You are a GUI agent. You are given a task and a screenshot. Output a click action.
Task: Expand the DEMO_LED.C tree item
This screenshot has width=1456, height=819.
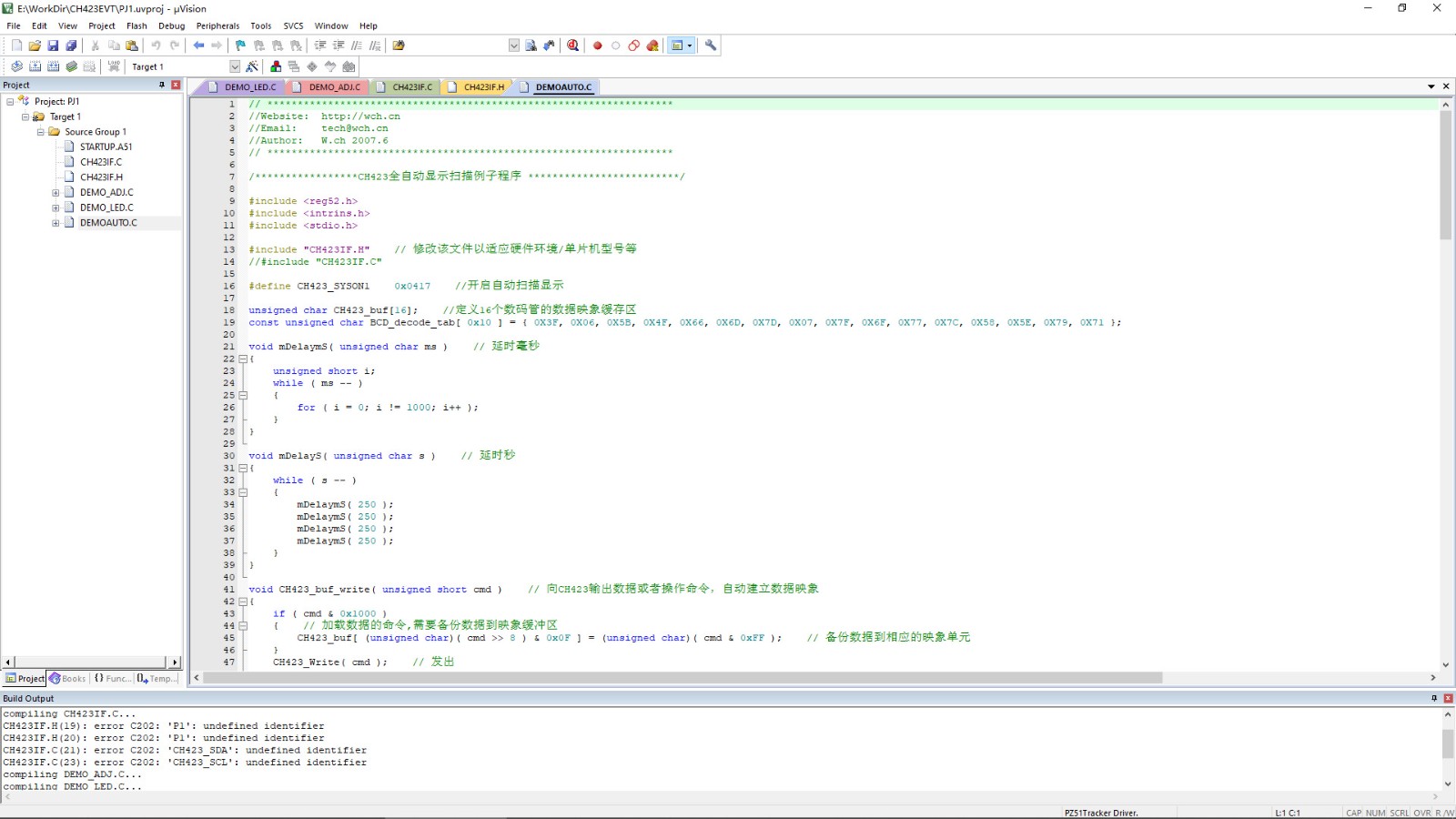pos(56,207)
